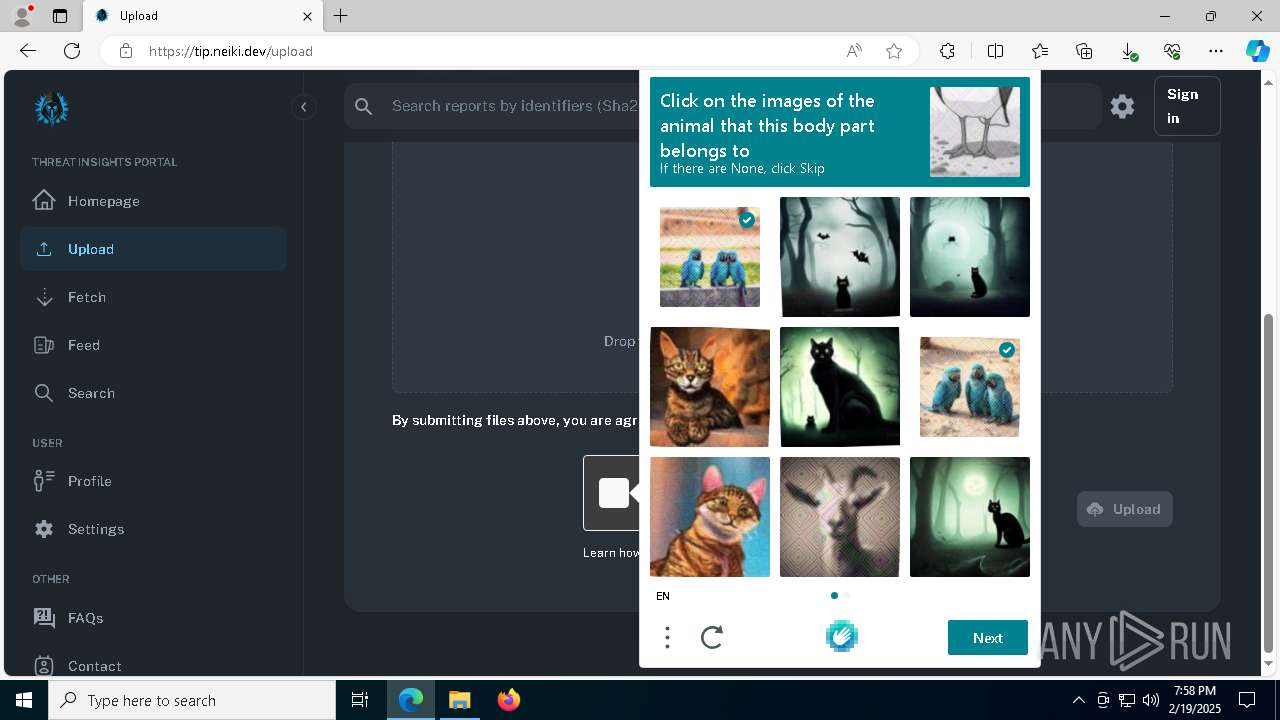Open the top-right gear settings
This screenshot has width=1280, height=720.
(x=1122, y=106)
